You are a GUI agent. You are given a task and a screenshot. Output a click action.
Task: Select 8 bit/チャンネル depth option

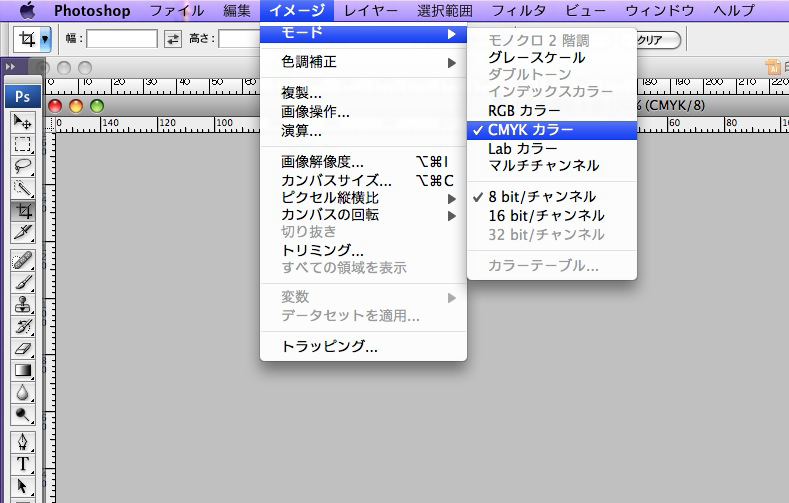(x=552, y=197)
